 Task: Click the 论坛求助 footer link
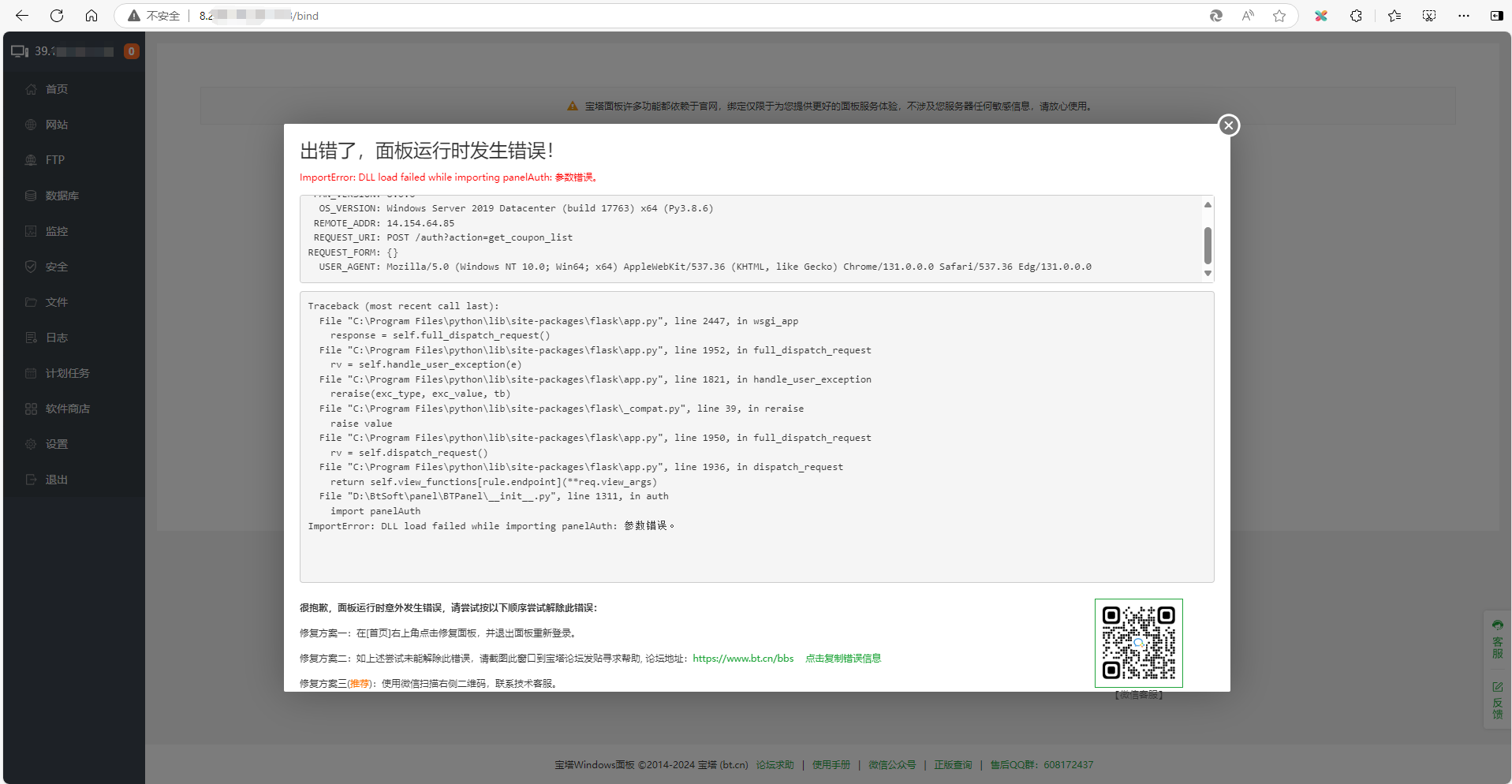[x=775, y=765]
